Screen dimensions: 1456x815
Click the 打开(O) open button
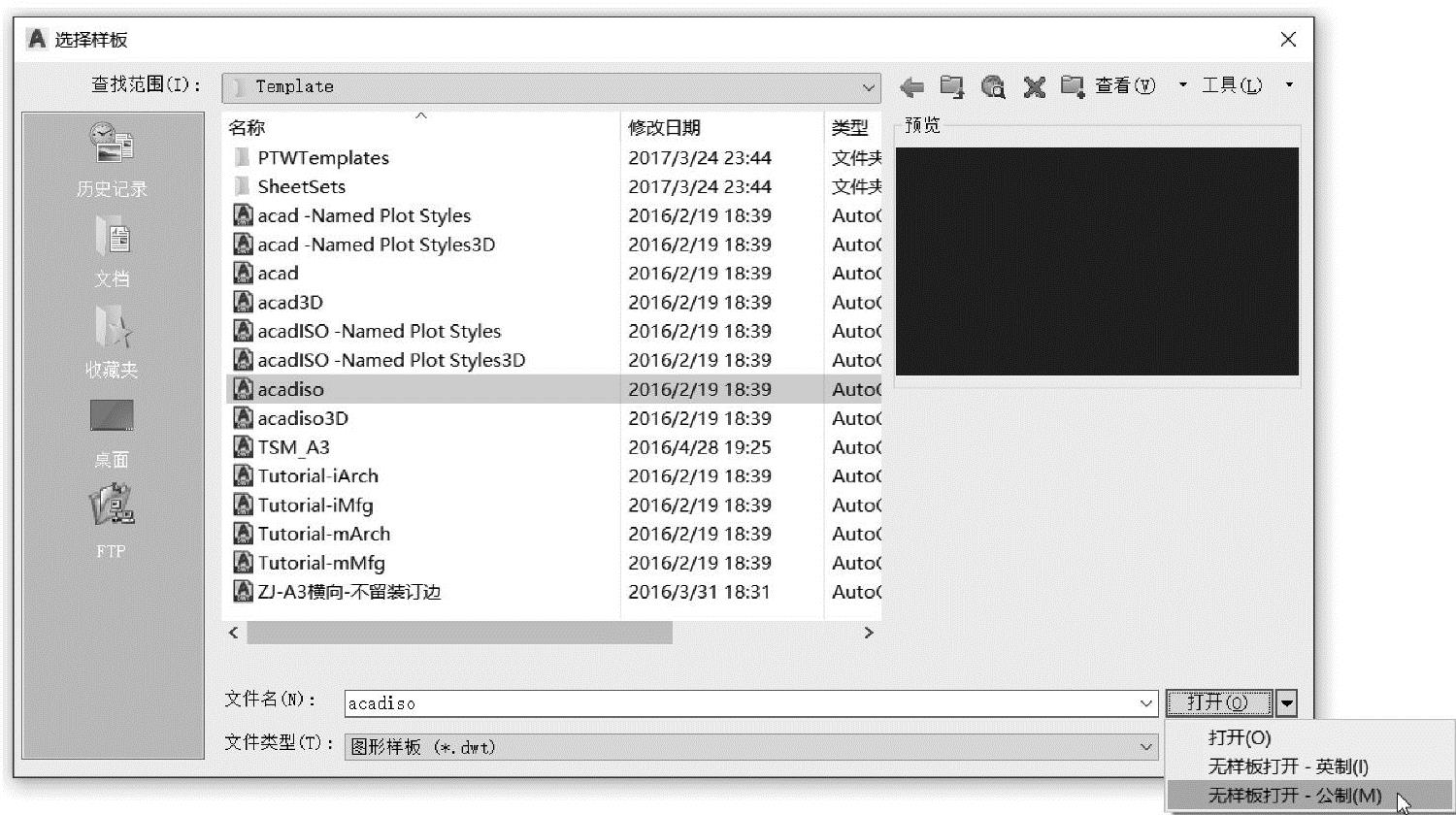(1219, 703)
